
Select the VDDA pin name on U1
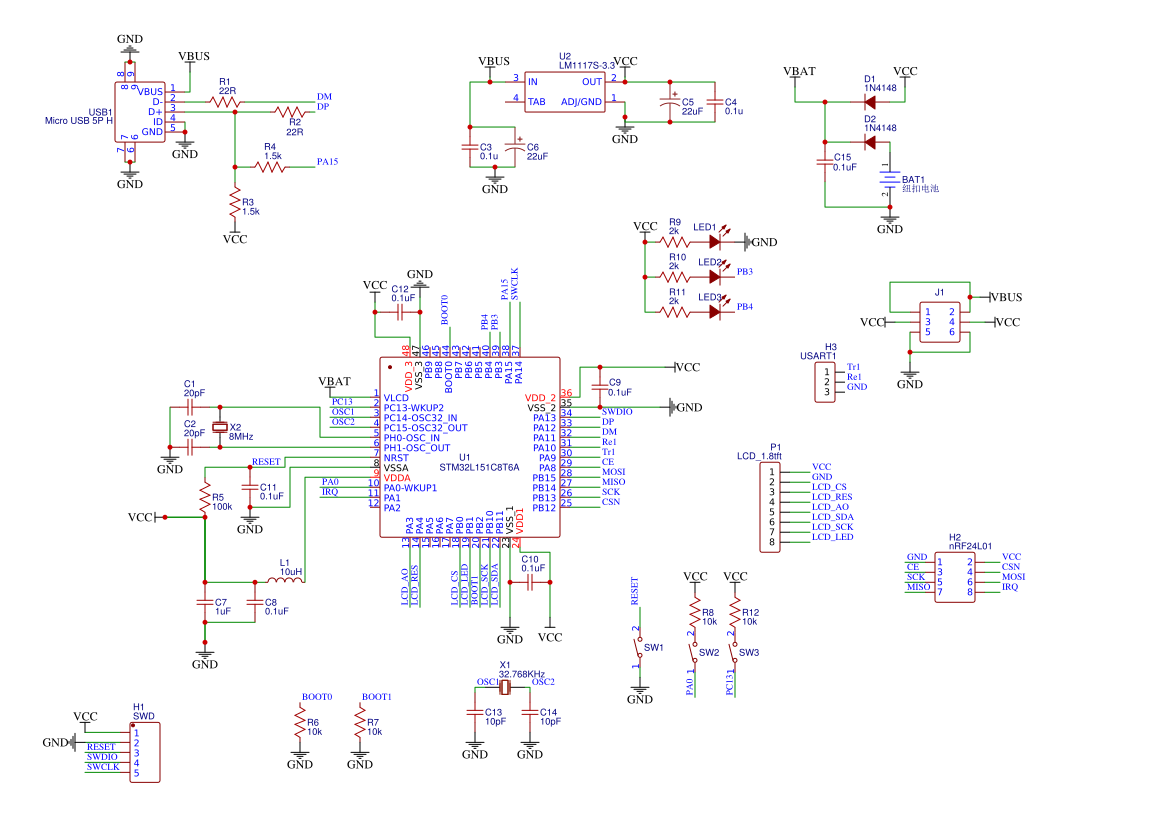397,478
